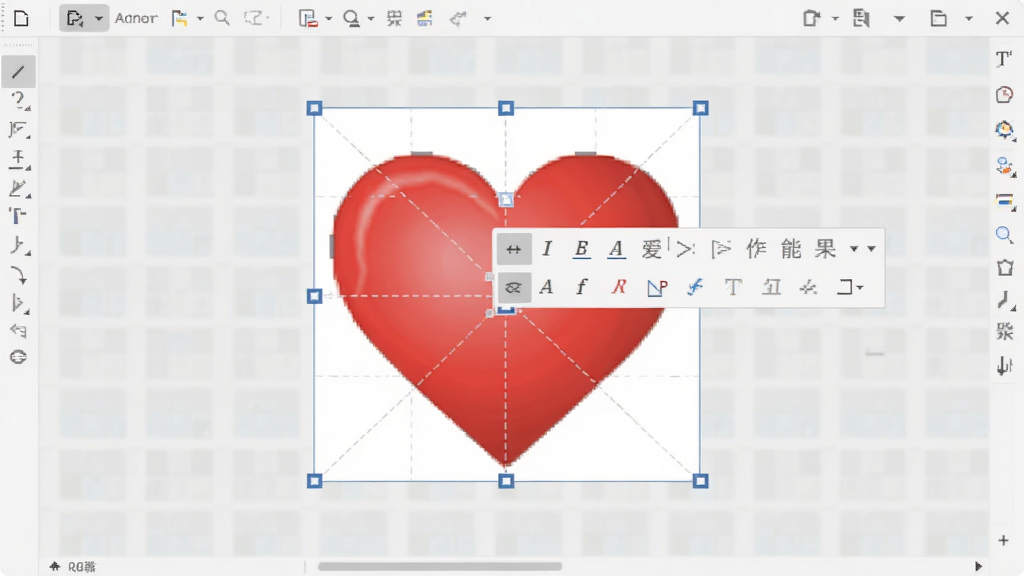Click the plus icon at bottom of right sidebar
1024x576 pixels.
pyautogui.click(x=1004, y=540)
